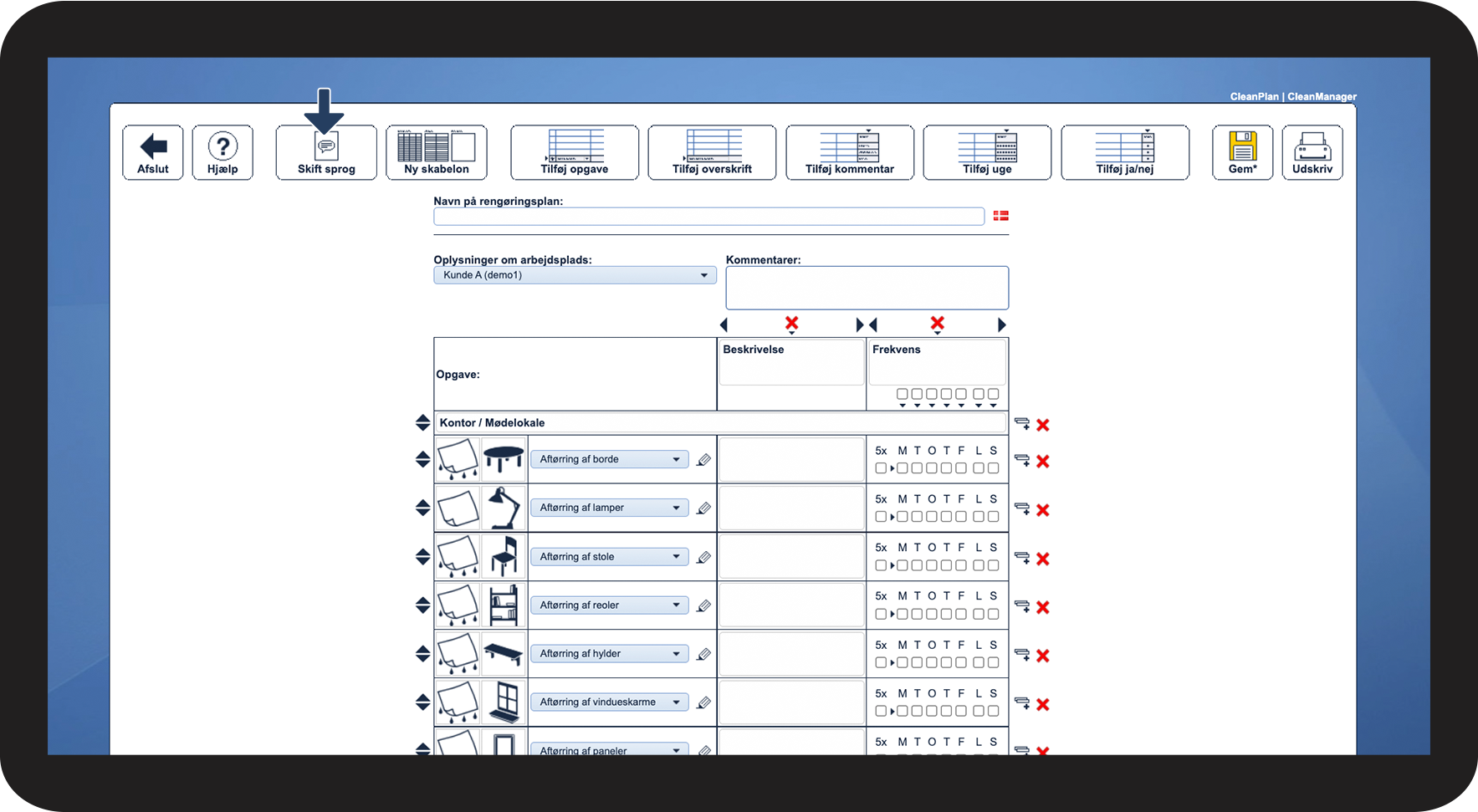Image resolution: width=1478 pixels, height=812 pixels.
Task: Tick the F day box for Aftørring af reoler
Action: point(961,614)
